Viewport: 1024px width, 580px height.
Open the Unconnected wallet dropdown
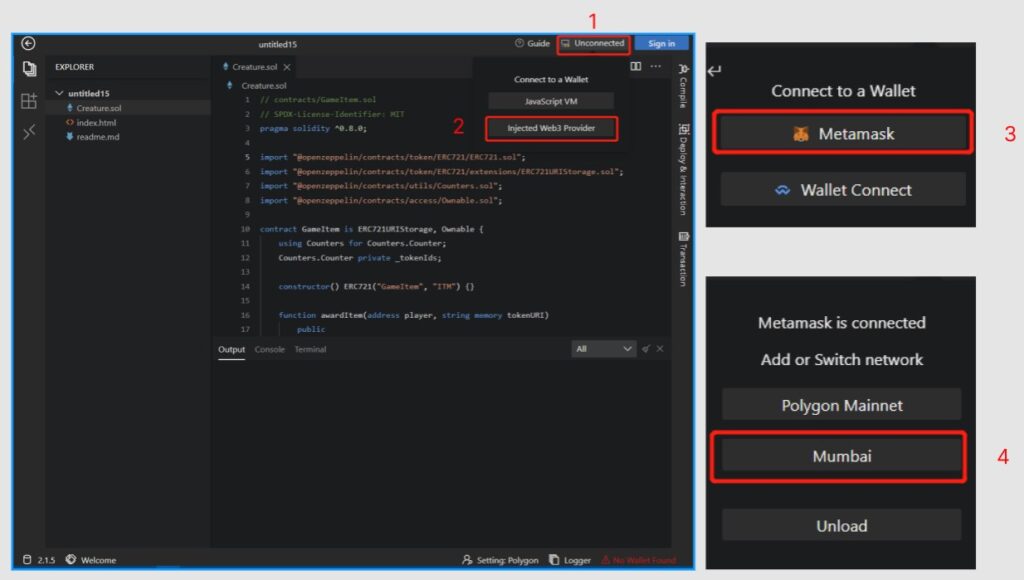pos(594,43)
